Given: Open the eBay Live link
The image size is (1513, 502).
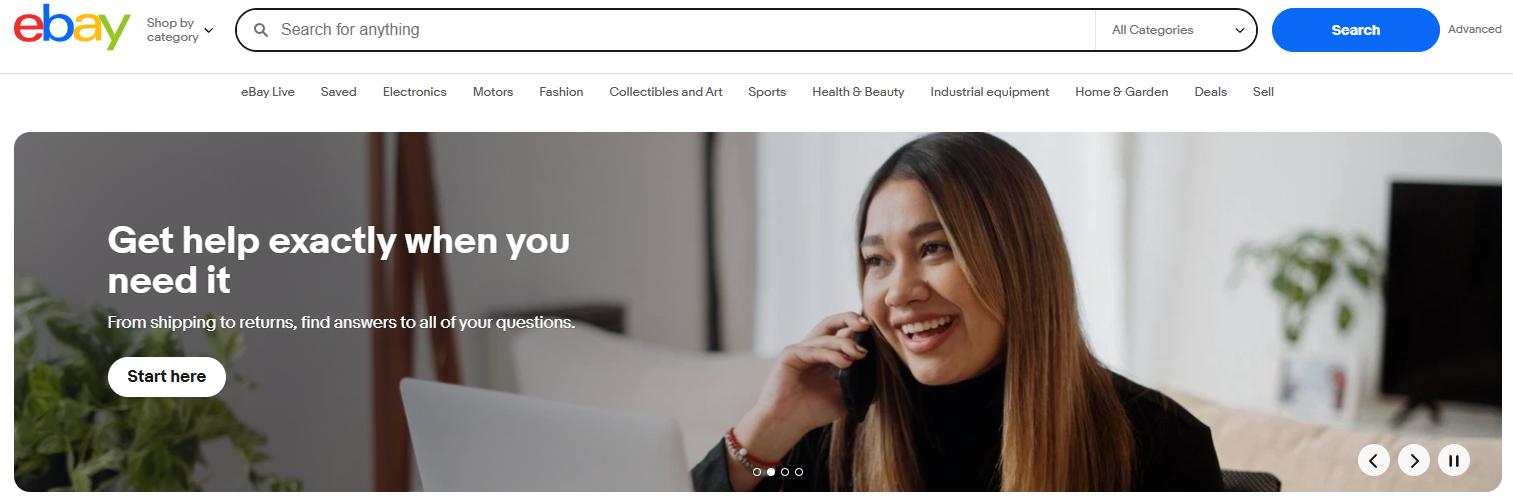Looking at the screenshot, I should pos(268,92).
